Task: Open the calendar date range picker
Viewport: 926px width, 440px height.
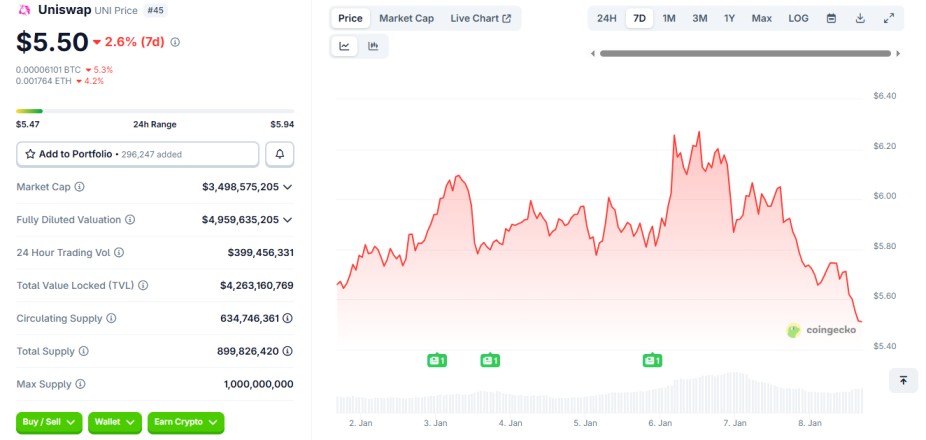Action: coord(832,18)
